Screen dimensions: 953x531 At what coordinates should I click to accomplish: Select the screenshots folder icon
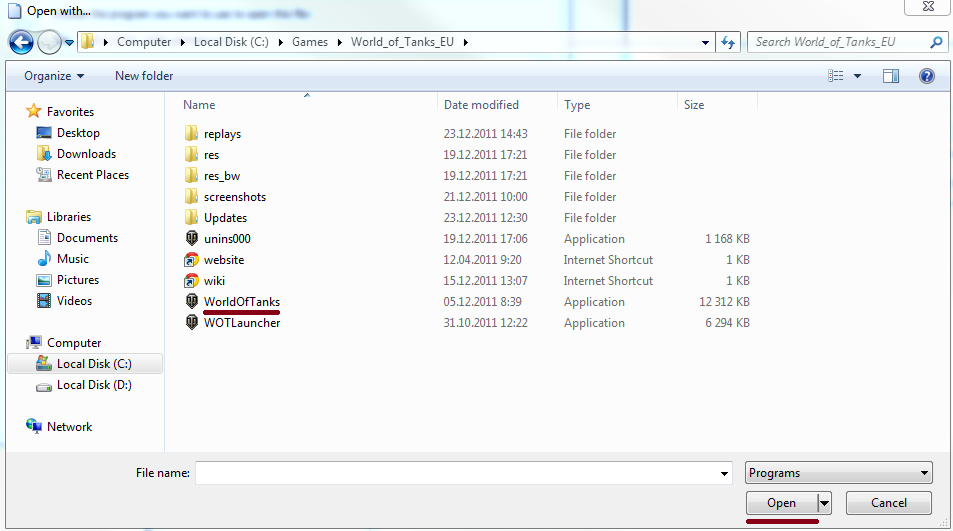pos(191,196)
